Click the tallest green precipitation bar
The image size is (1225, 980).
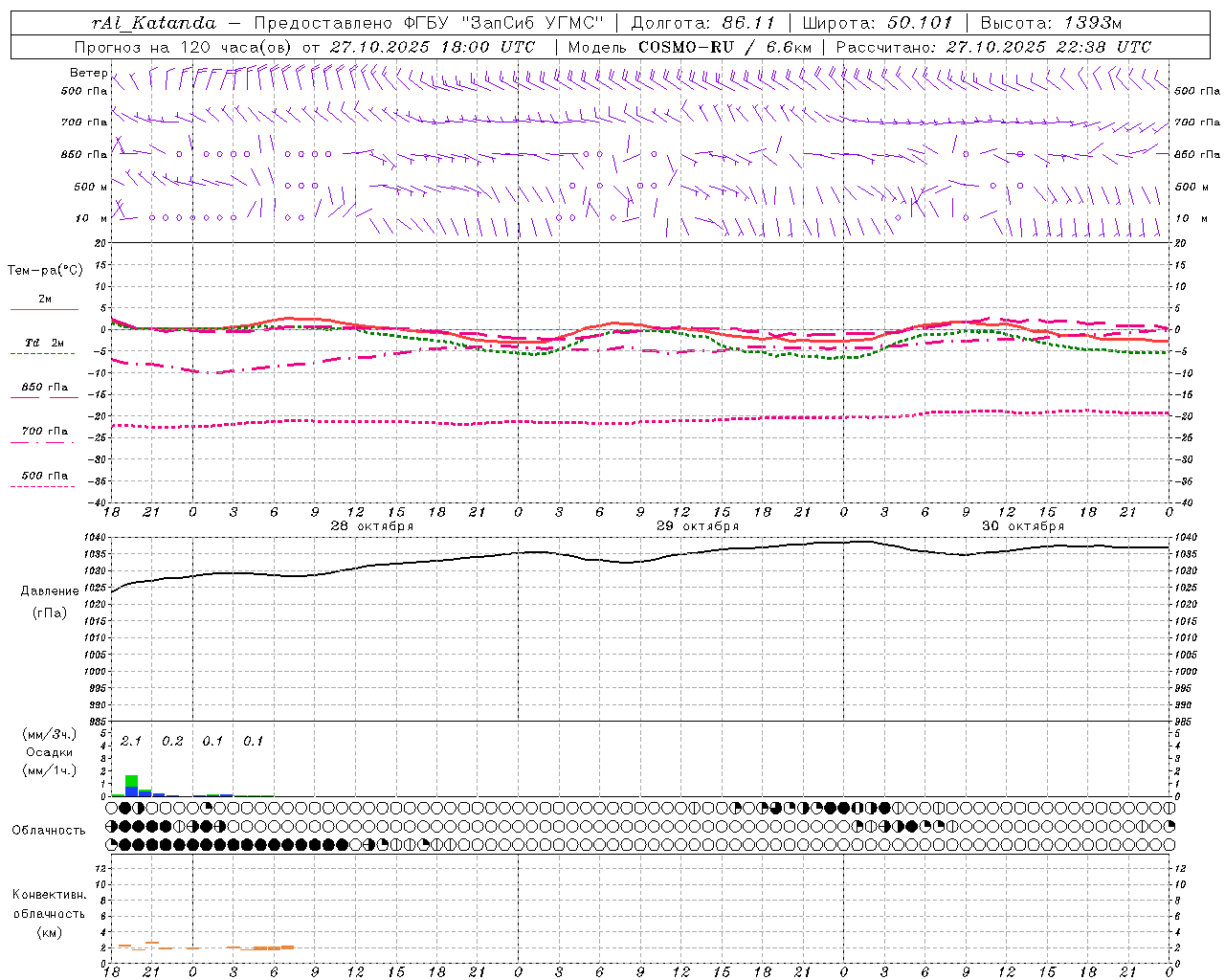[132, 781]
